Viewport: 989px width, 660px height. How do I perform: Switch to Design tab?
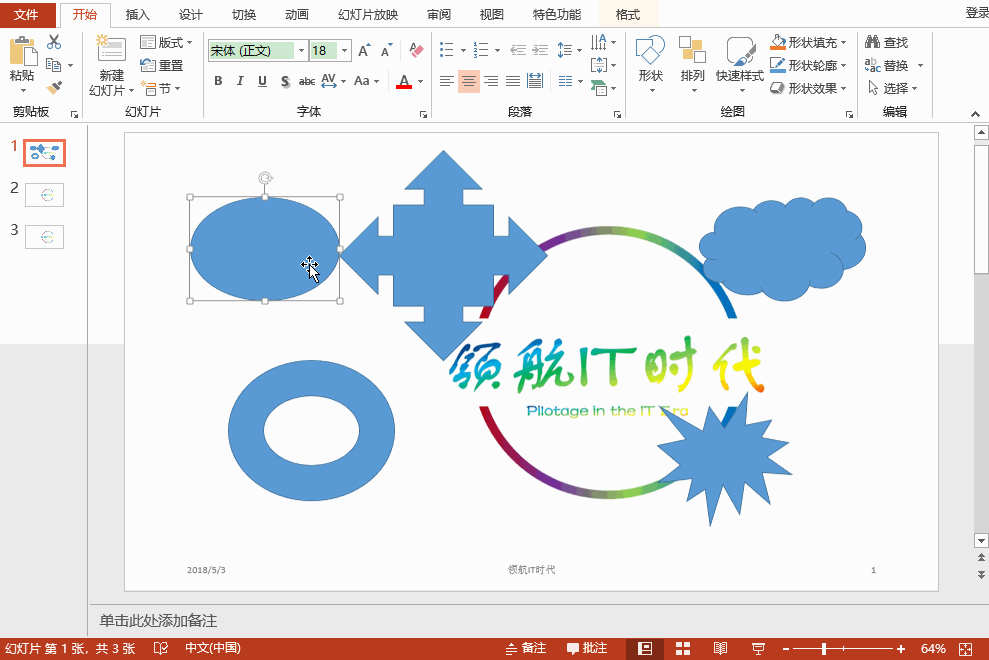point(190,15)
